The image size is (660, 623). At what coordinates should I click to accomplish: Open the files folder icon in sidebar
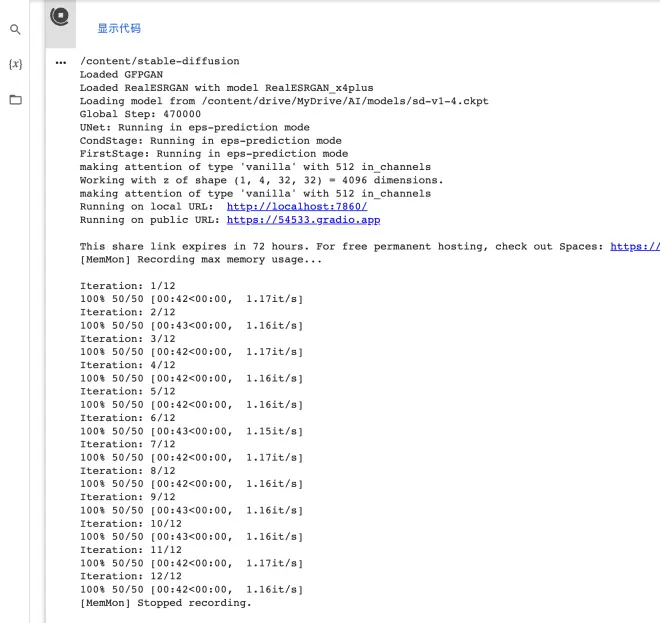tap(16, 100)
